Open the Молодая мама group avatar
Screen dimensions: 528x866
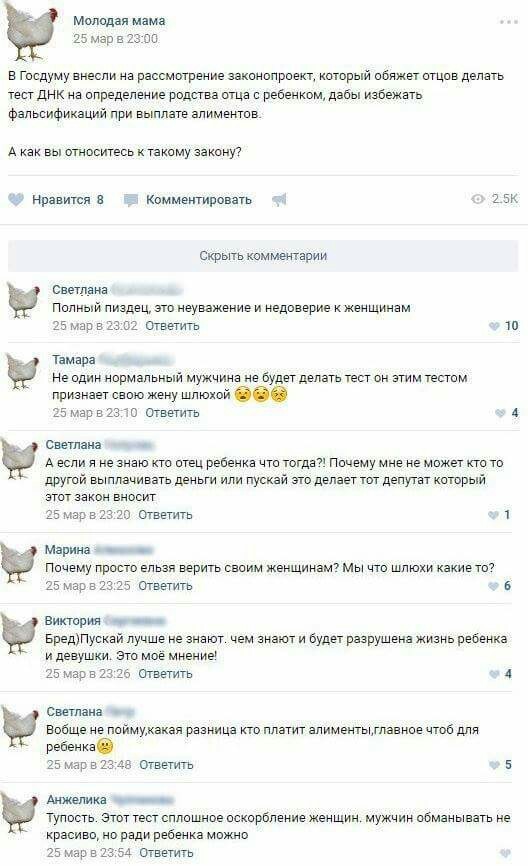tap(33, 31)
